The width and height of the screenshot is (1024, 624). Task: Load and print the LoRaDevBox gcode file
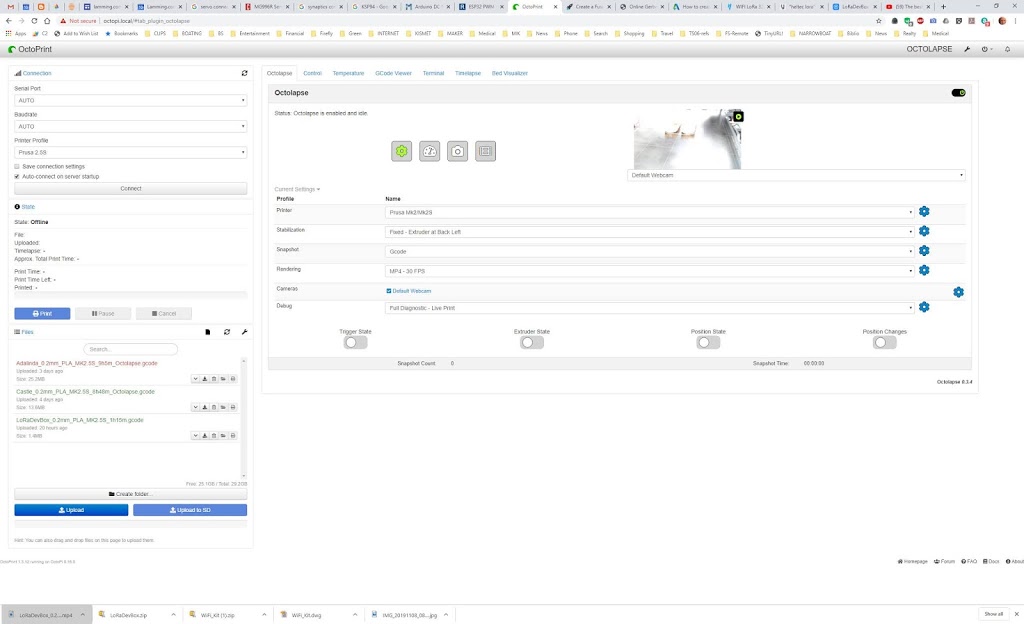[x=232, y=435]
